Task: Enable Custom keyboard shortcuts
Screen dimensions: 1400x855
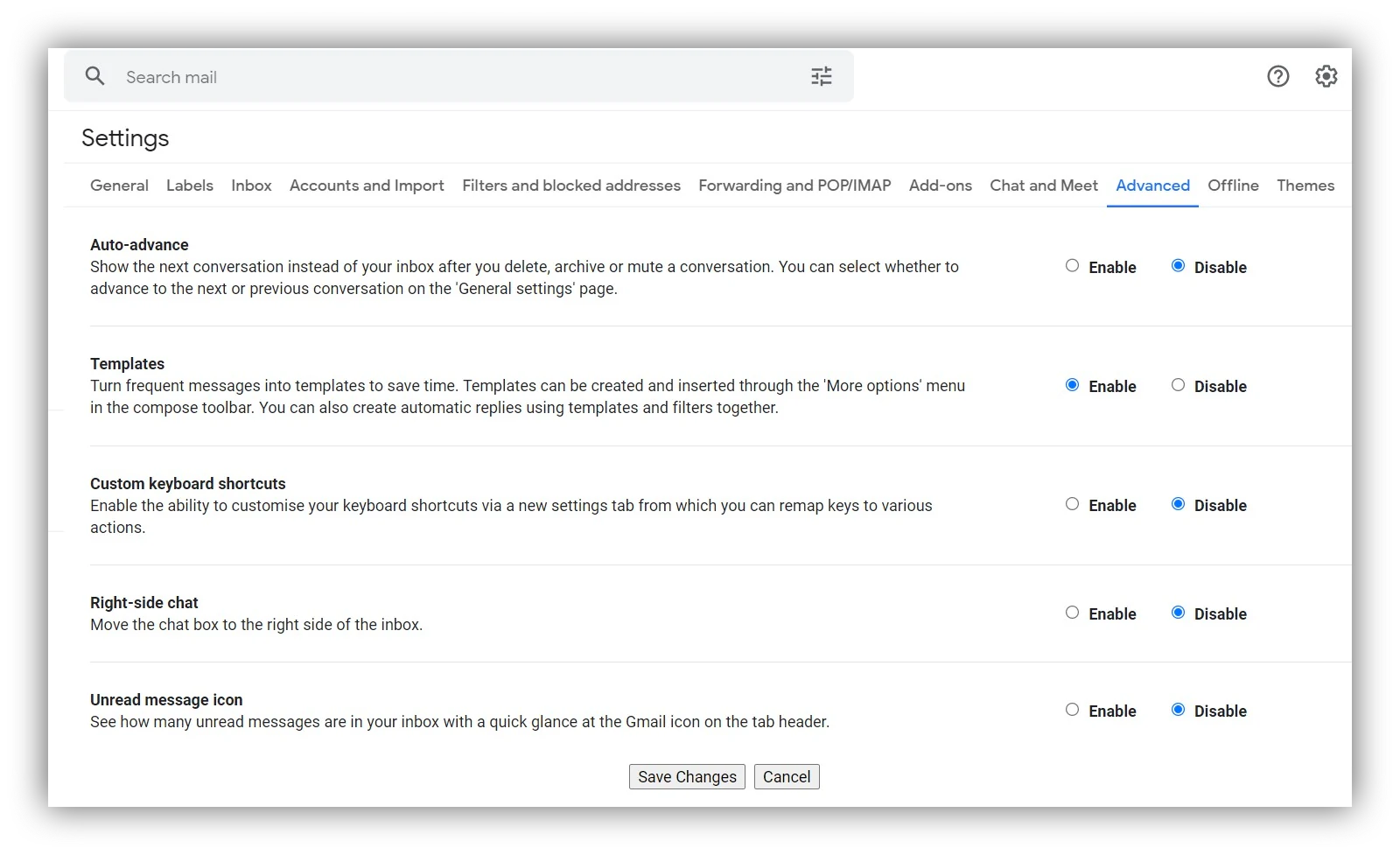Action: pos(1072,504)
